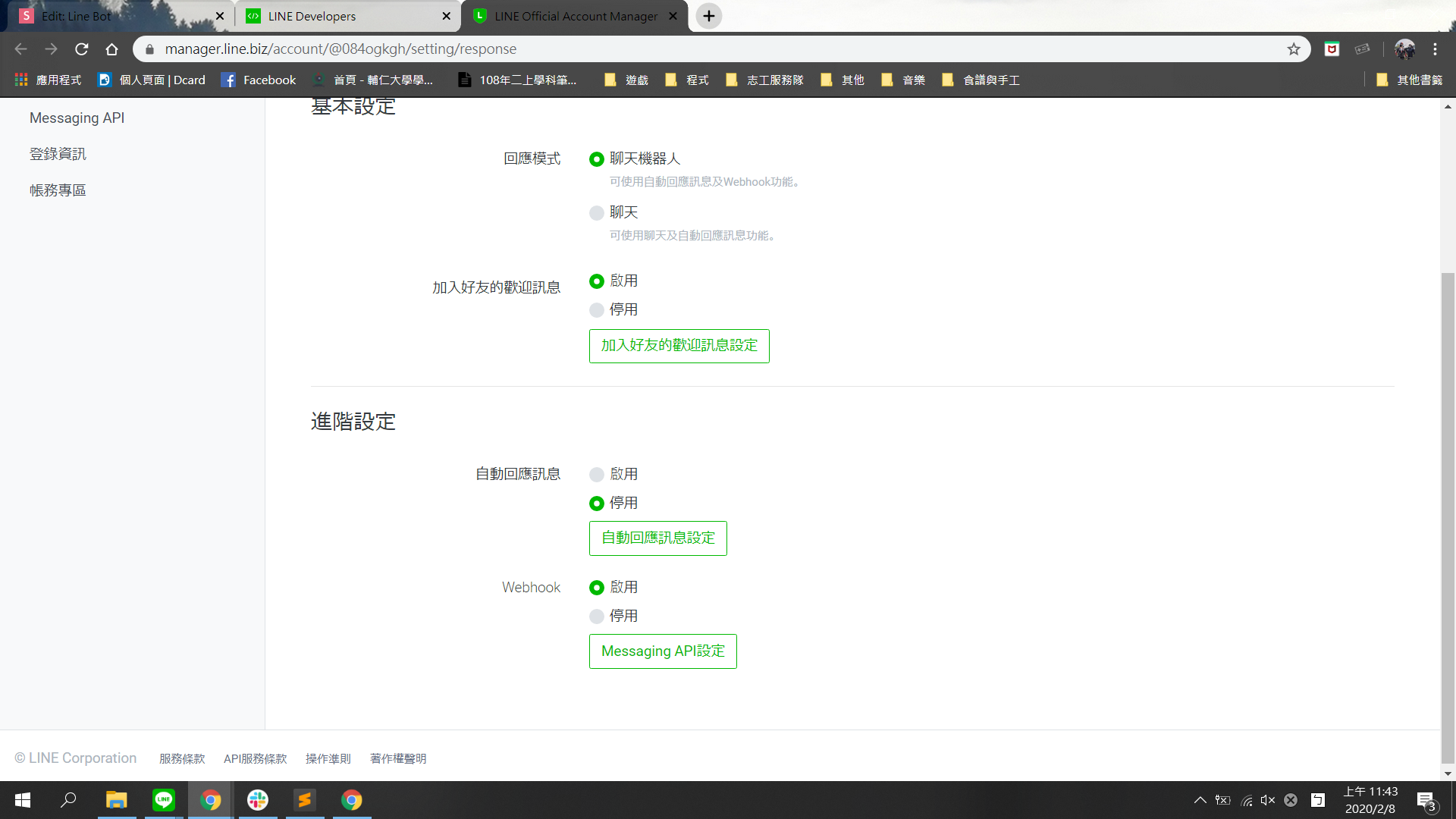
Task: Click the browser home icon
Action: (111, 49)
